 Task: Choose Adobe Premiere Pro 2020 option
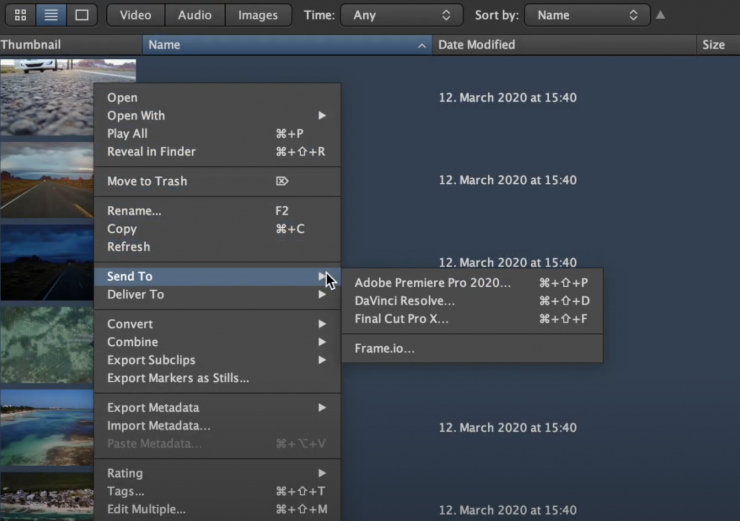(432, 283)
